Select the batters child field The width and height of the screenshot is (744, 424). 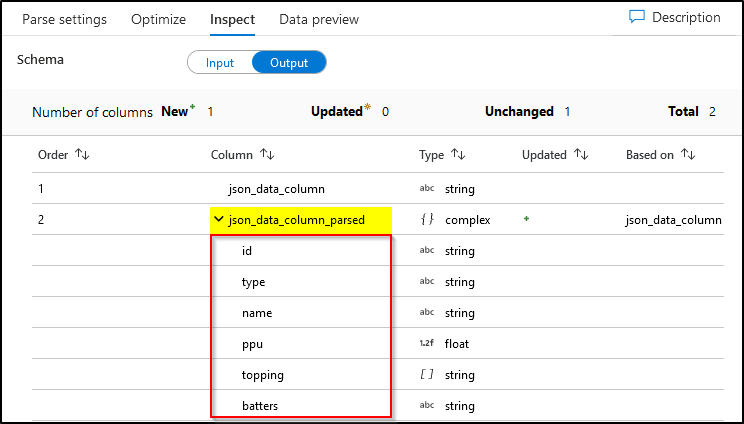coord(260,406)
